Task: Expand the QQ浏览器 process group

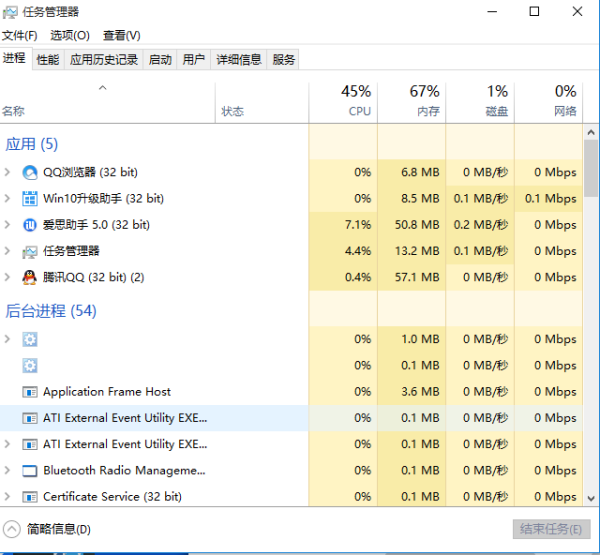Action: pyautogui.click(x=8, y=172)
